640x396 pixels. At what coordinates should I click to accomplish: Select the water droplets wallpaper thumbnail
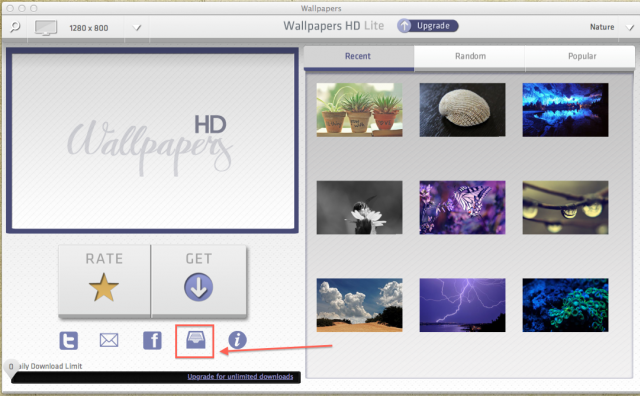(x=565, y=207)
